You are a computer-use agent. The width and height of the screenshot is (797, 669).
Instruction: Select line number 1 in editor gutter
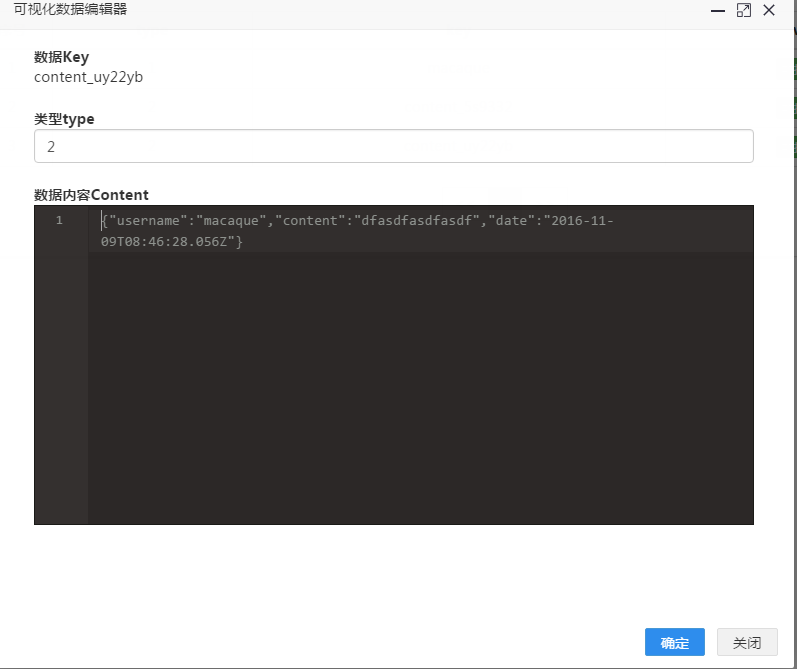click(59, 220)
